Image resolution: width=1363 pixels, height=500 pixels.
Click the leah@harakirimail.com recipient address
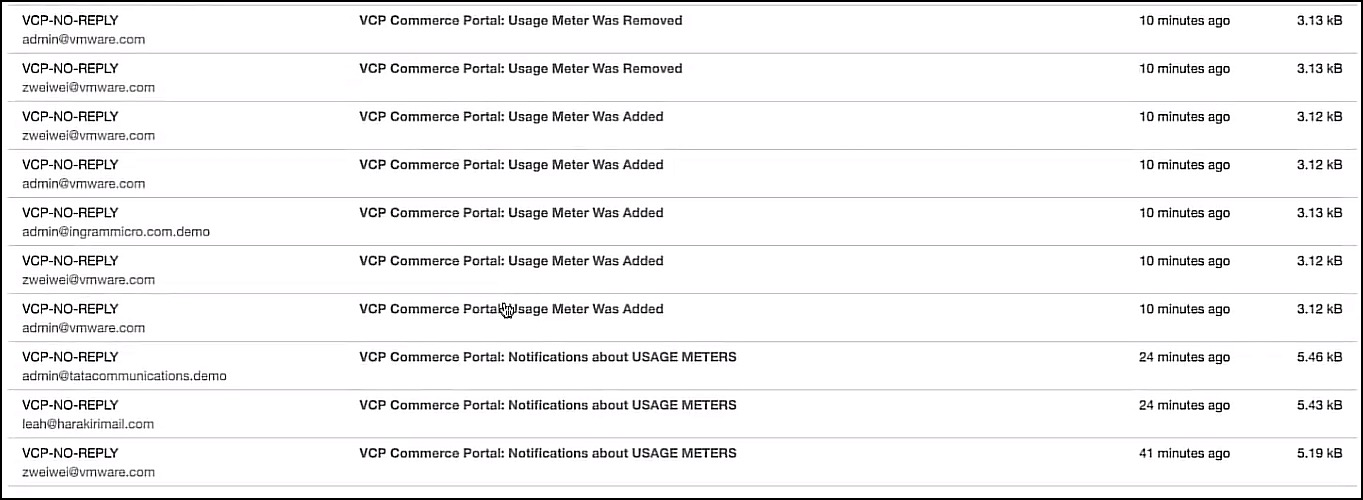[88, 424]
